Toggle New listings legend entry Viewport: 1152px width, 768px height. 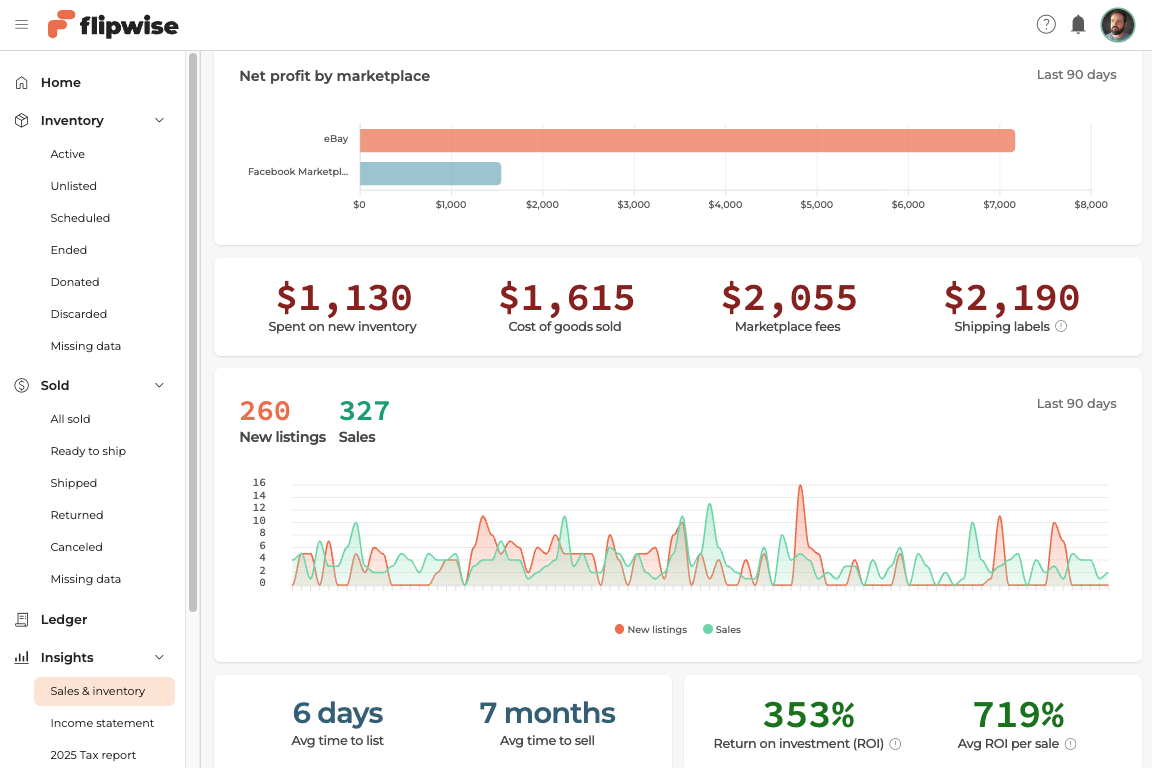coord(651,629)
